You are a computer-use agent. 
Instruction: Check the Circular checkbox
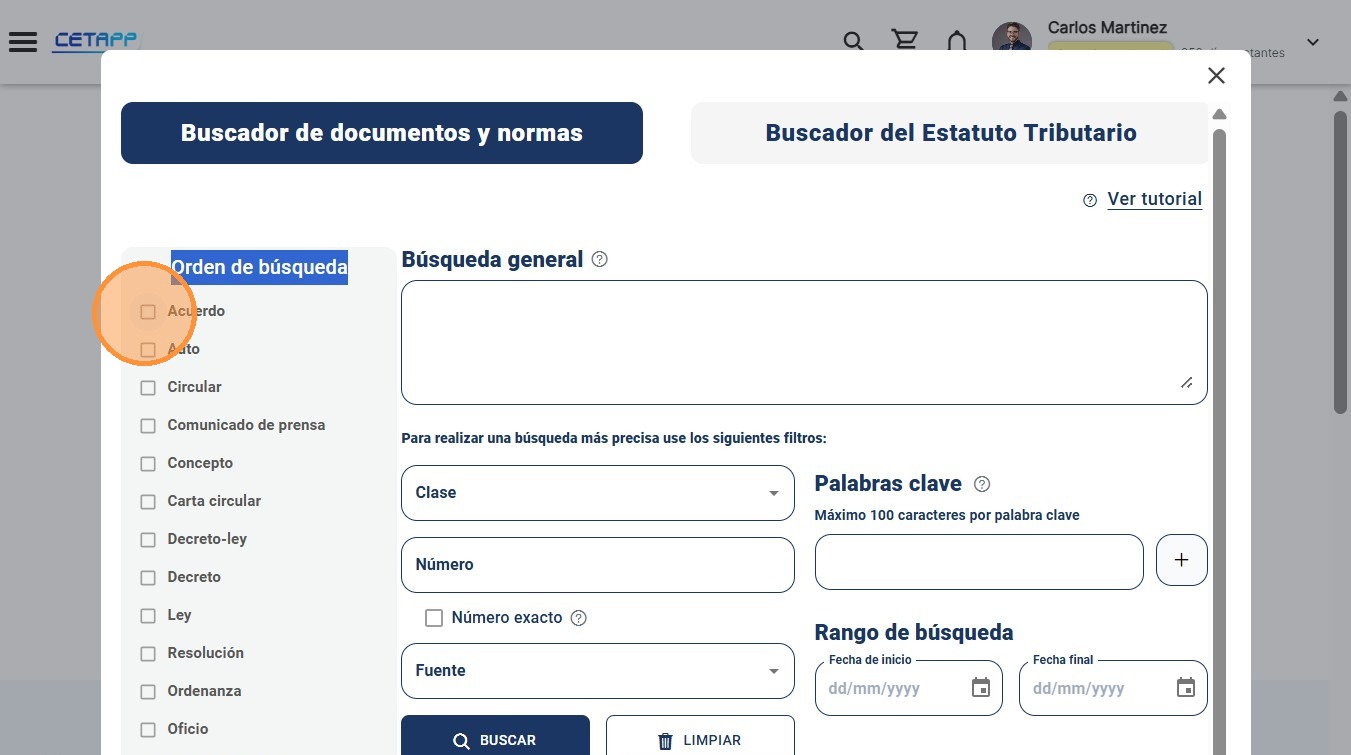point(148,388)
